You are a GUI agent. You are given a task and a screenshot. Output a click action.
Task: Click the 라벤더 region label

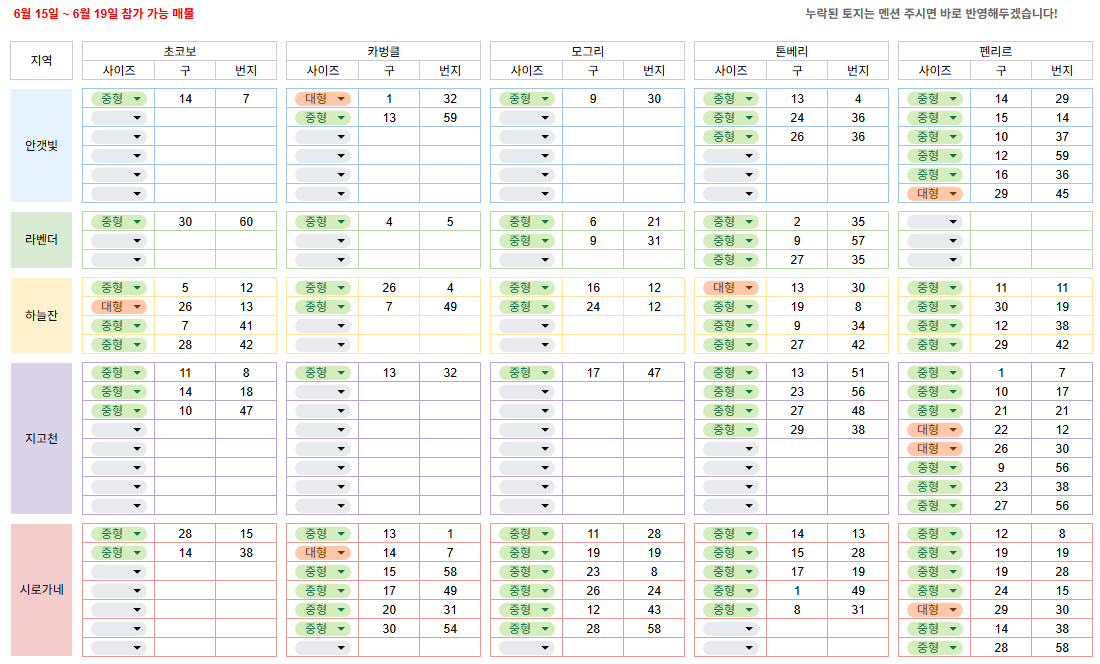[x=41, y=240]
